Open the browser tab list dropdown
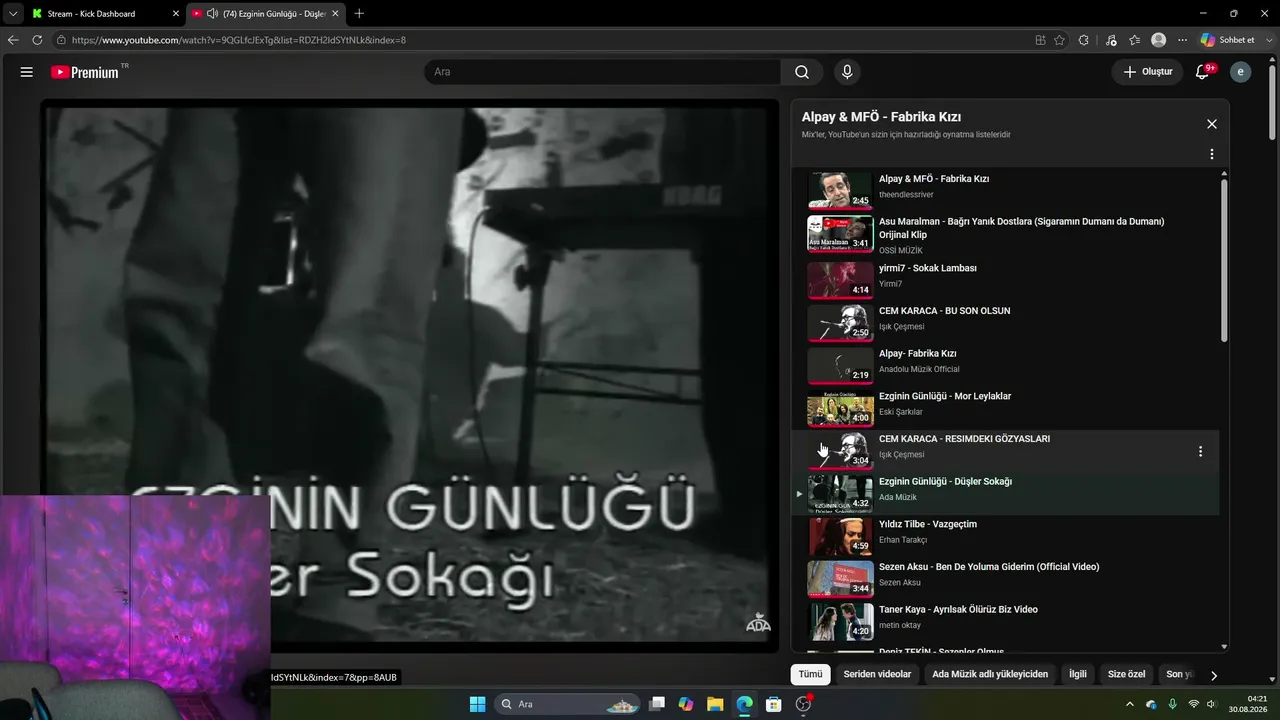 tap(13, 13)
